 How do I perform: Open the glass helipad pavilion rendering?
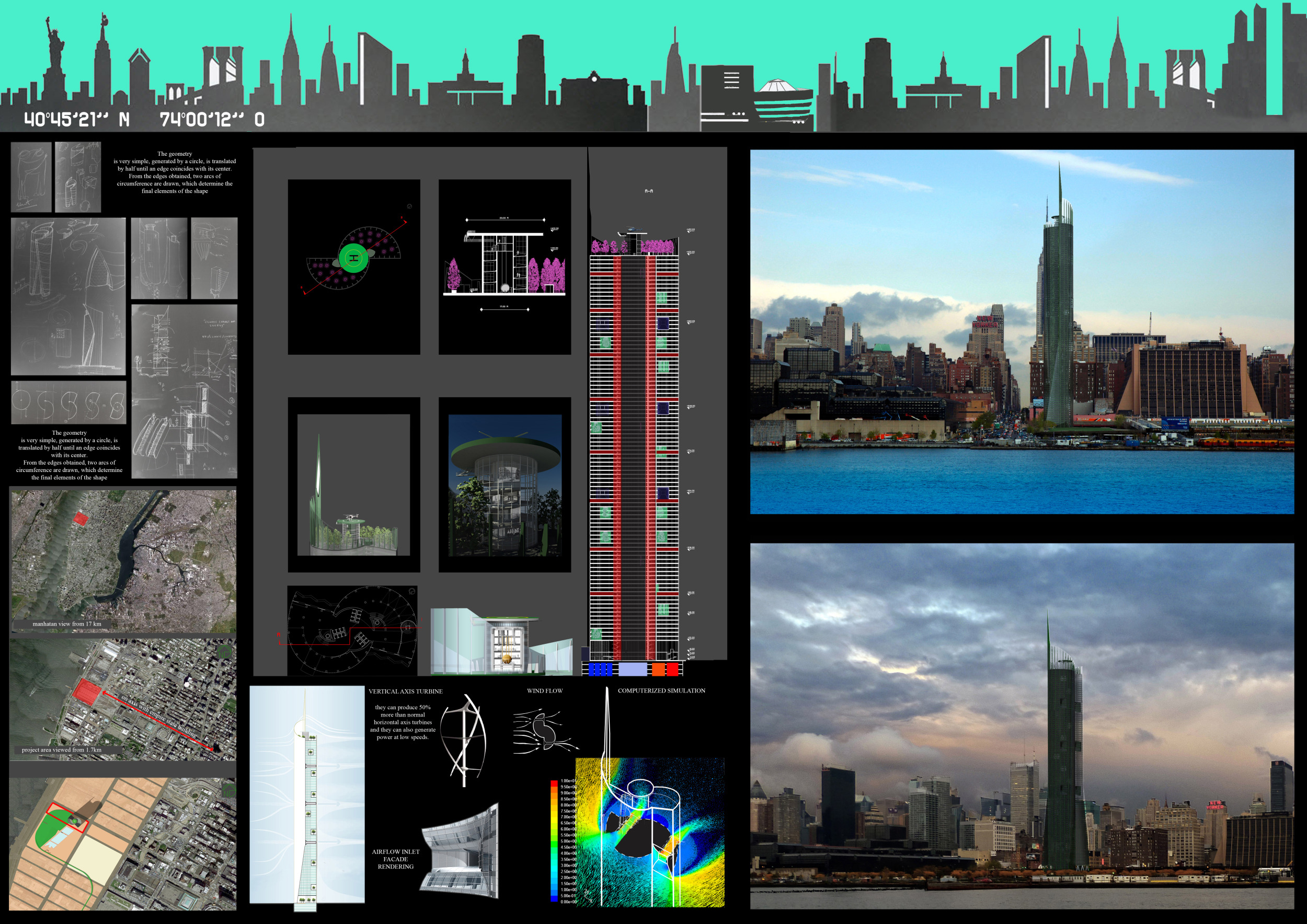tap(505, 485)
